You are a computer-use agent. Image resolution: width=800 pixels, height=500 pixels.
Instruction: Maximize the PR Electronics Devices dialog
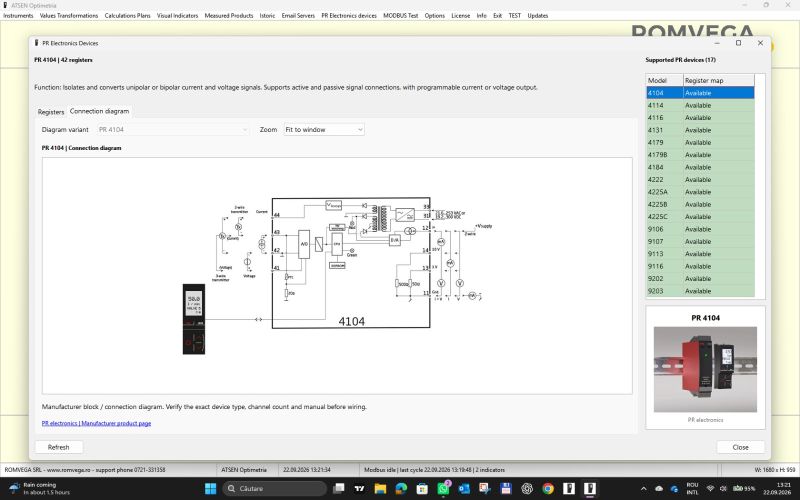point(738,43)
